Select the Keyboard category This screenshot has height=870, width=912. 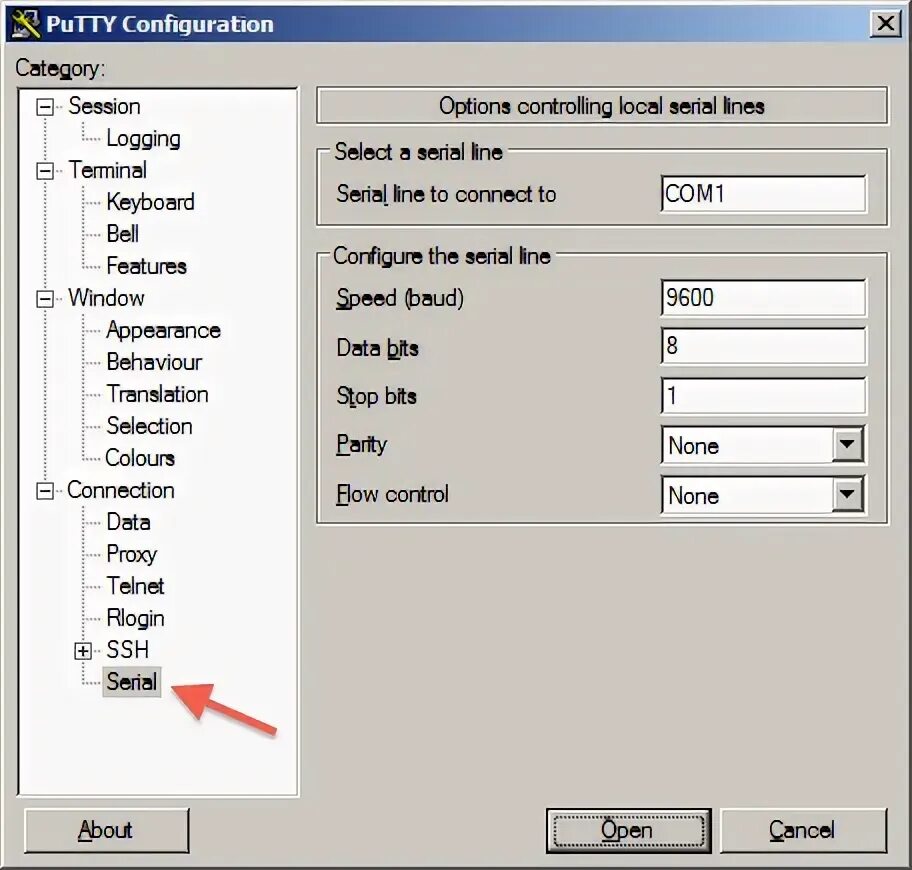(x=150, y=202)
